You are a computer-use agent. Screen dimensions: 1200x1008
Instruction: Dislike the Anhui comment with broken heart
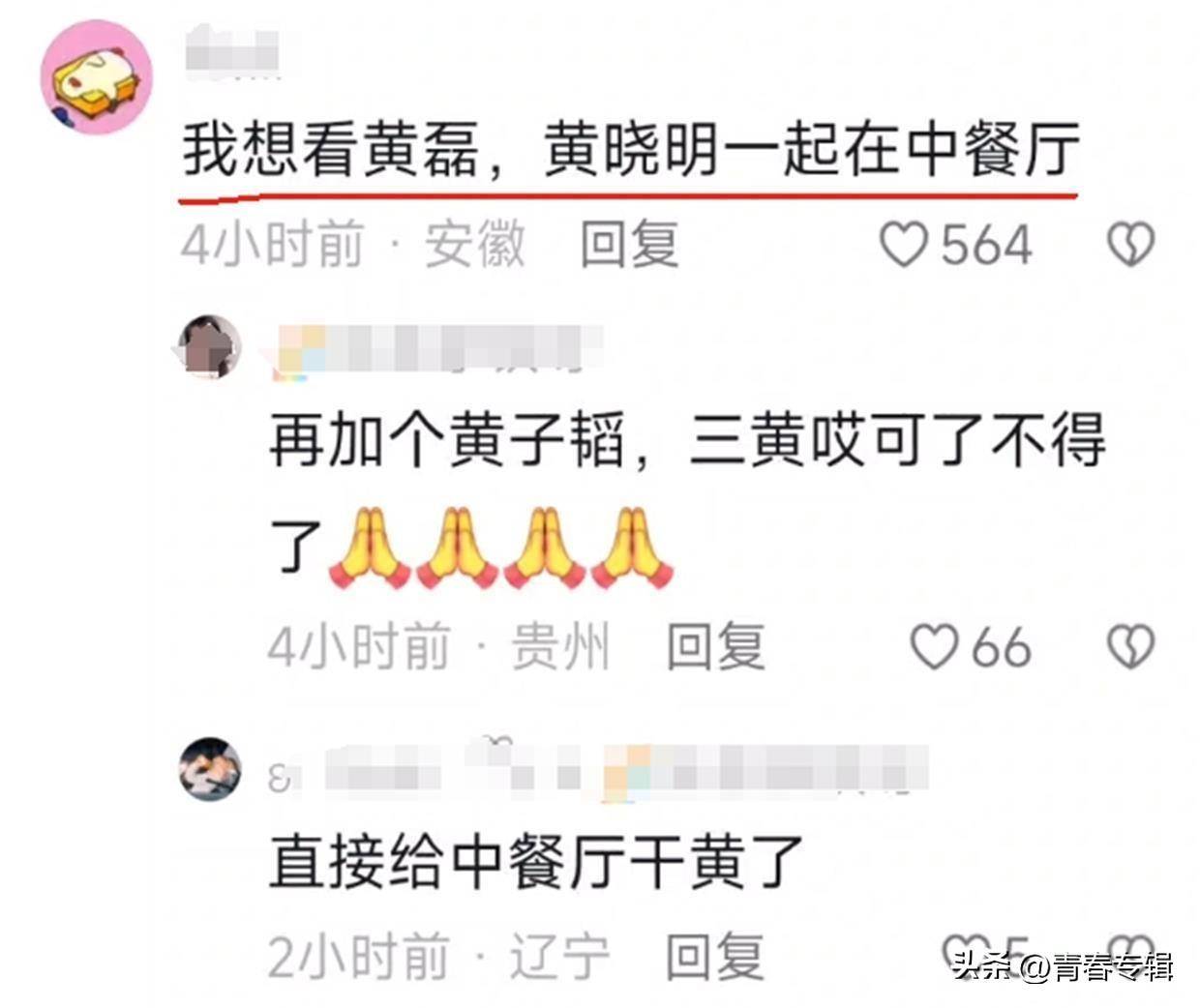pyautogui.click(x=1130, y=245)
